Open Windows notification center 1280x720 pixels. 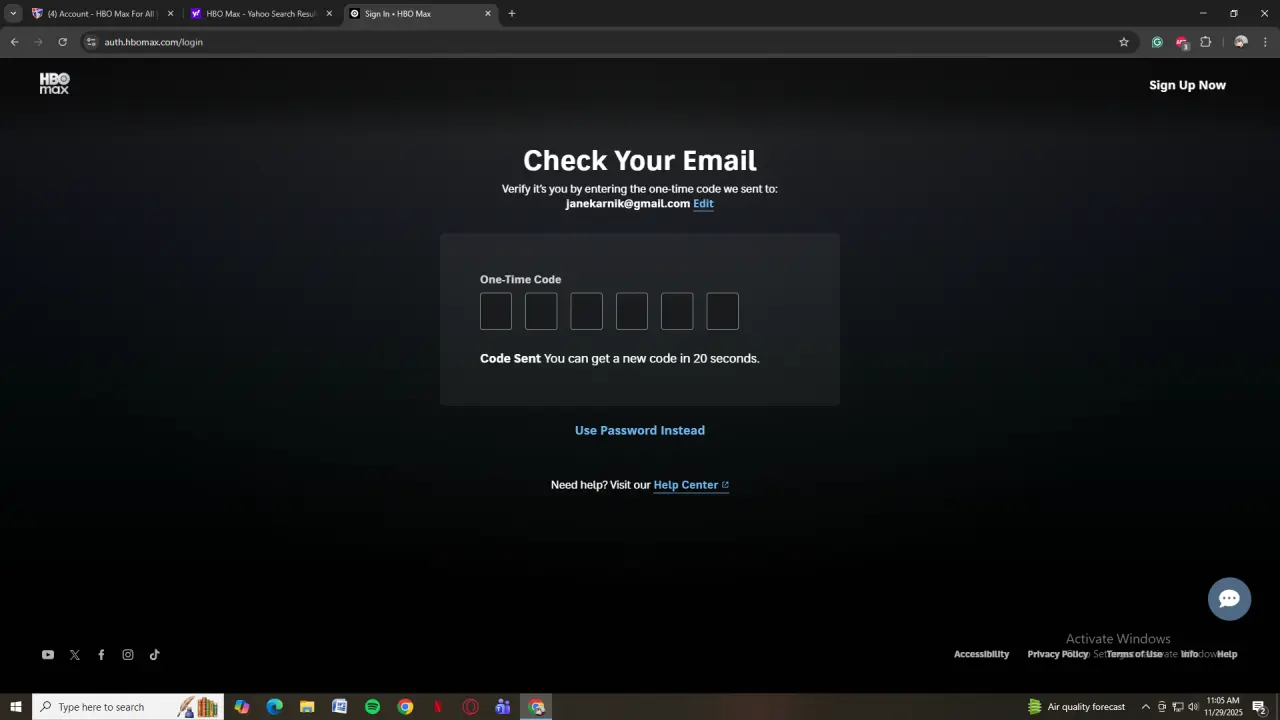(x=1260, y=707)
